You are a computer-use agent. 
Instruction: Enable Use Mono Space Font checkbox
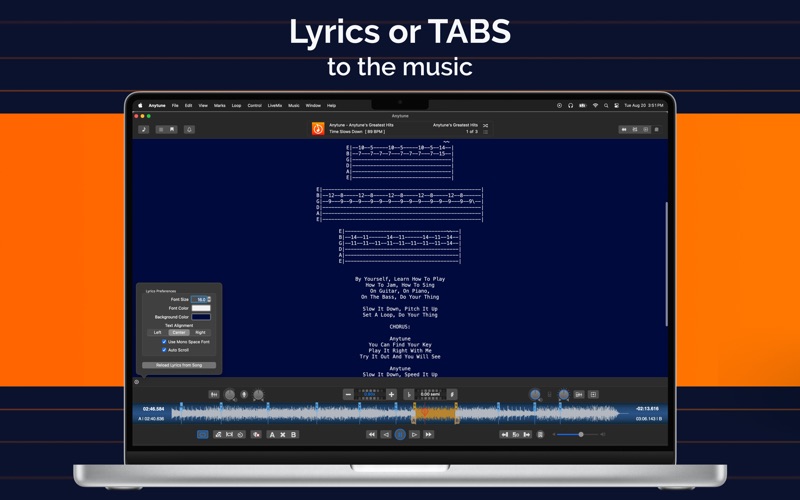click(x=164, y=342)
